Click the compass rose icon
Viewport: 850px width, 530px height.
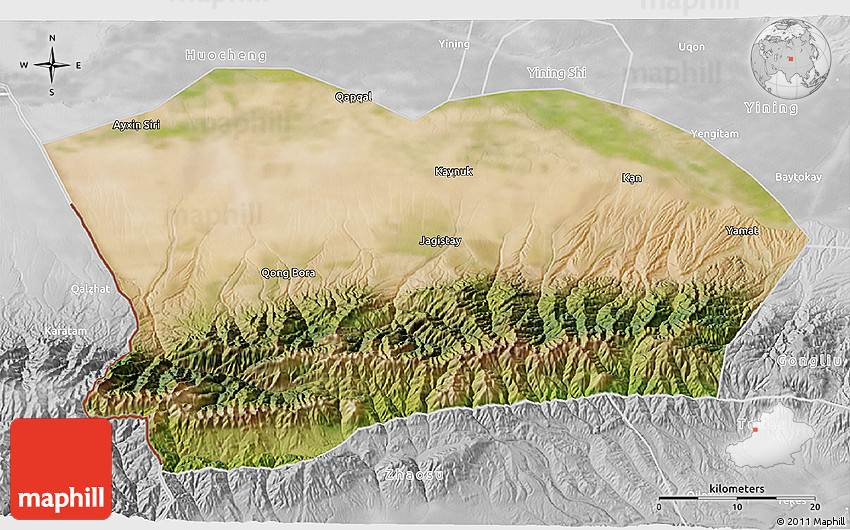point(51,65)
